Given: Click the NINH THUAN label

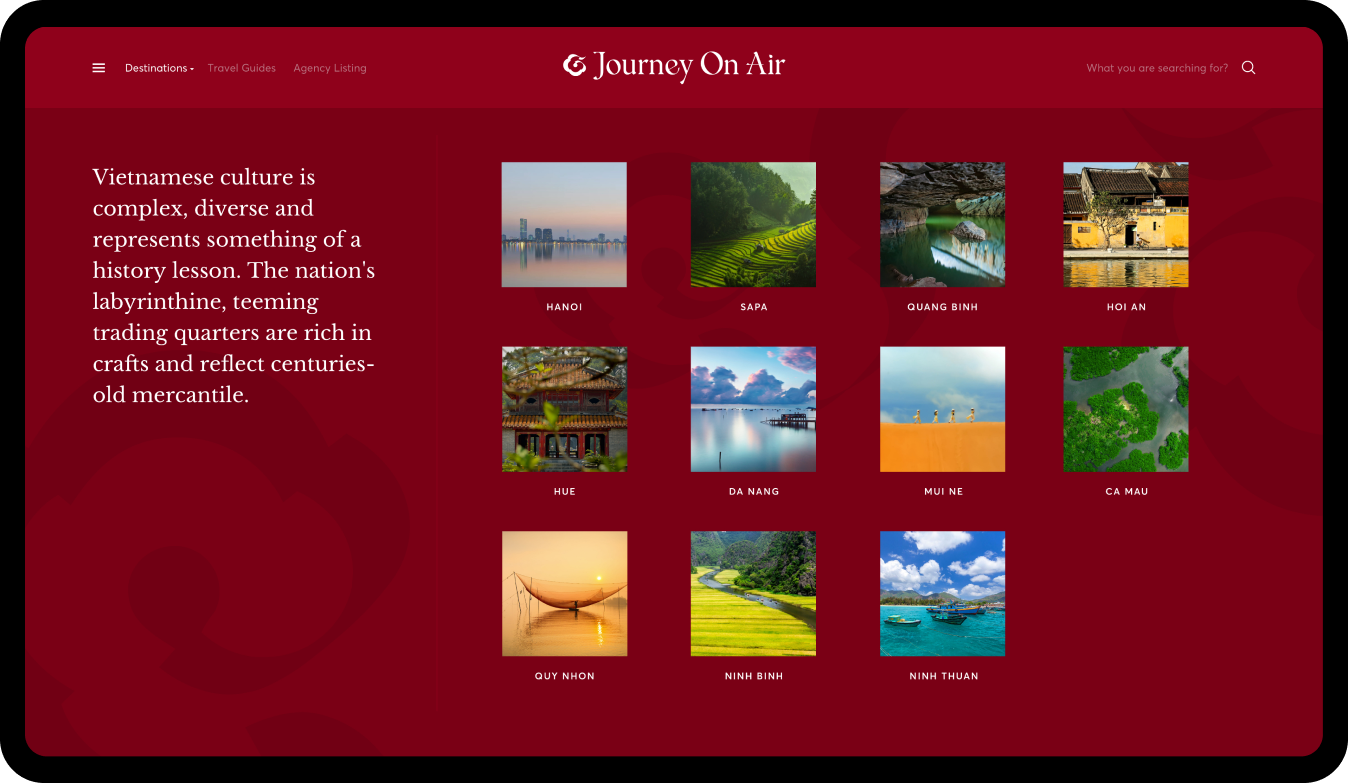Looking at the screenshot, I should 944,676.
